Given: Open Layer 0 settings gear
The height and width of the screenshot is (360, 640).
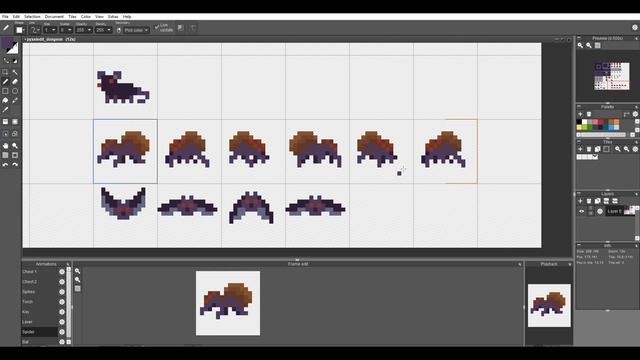Looking at the screenshot, I should pyautogui.click(x=600, y=211).
